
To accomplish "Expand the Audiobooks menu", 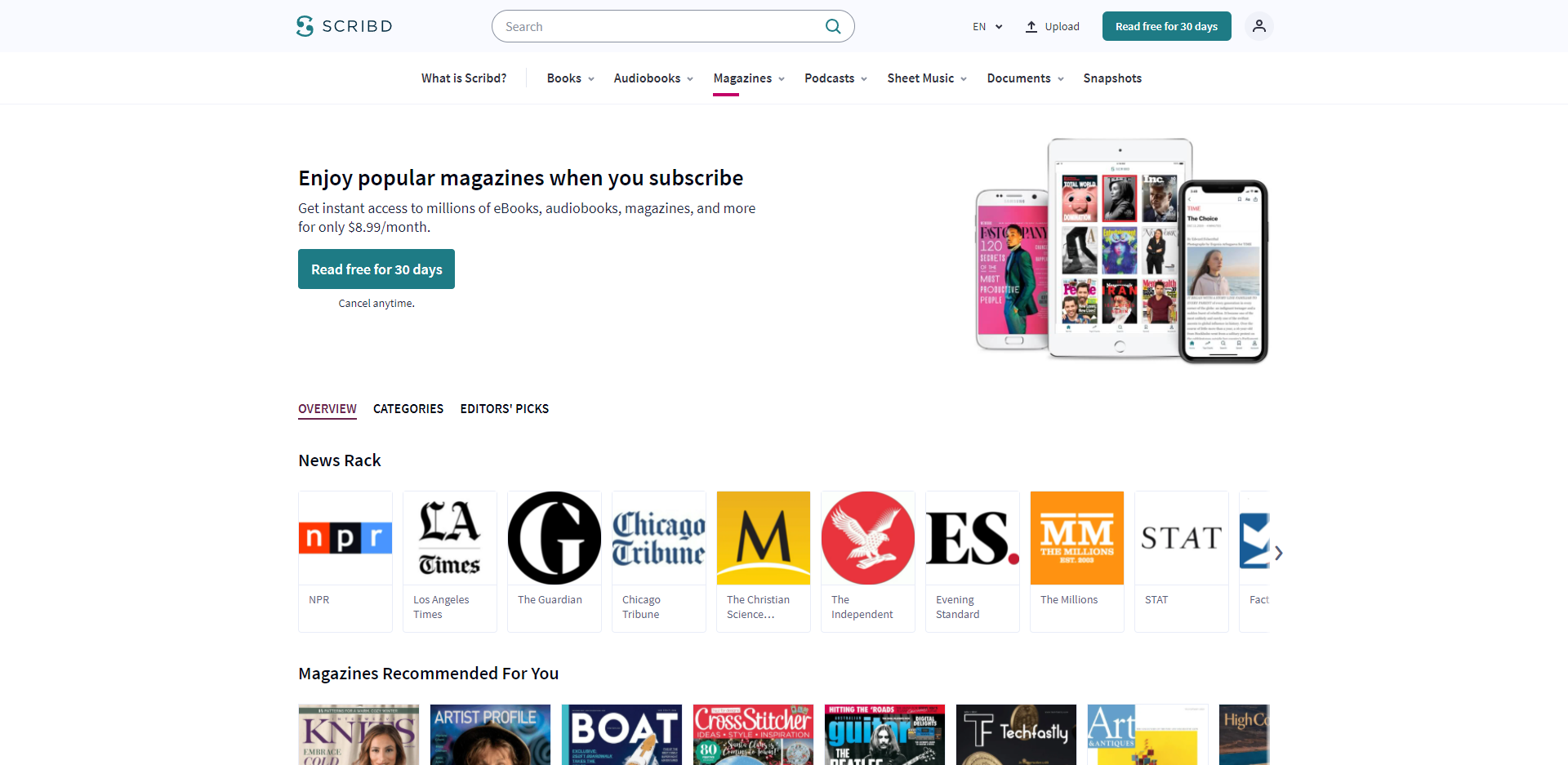I will click(653, 78).
